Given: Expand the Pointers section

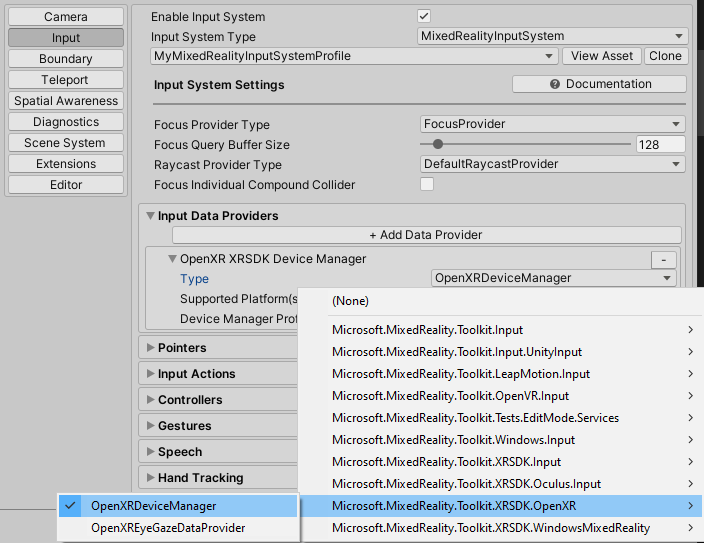Looking at the screenshot, I should (150, 348).
